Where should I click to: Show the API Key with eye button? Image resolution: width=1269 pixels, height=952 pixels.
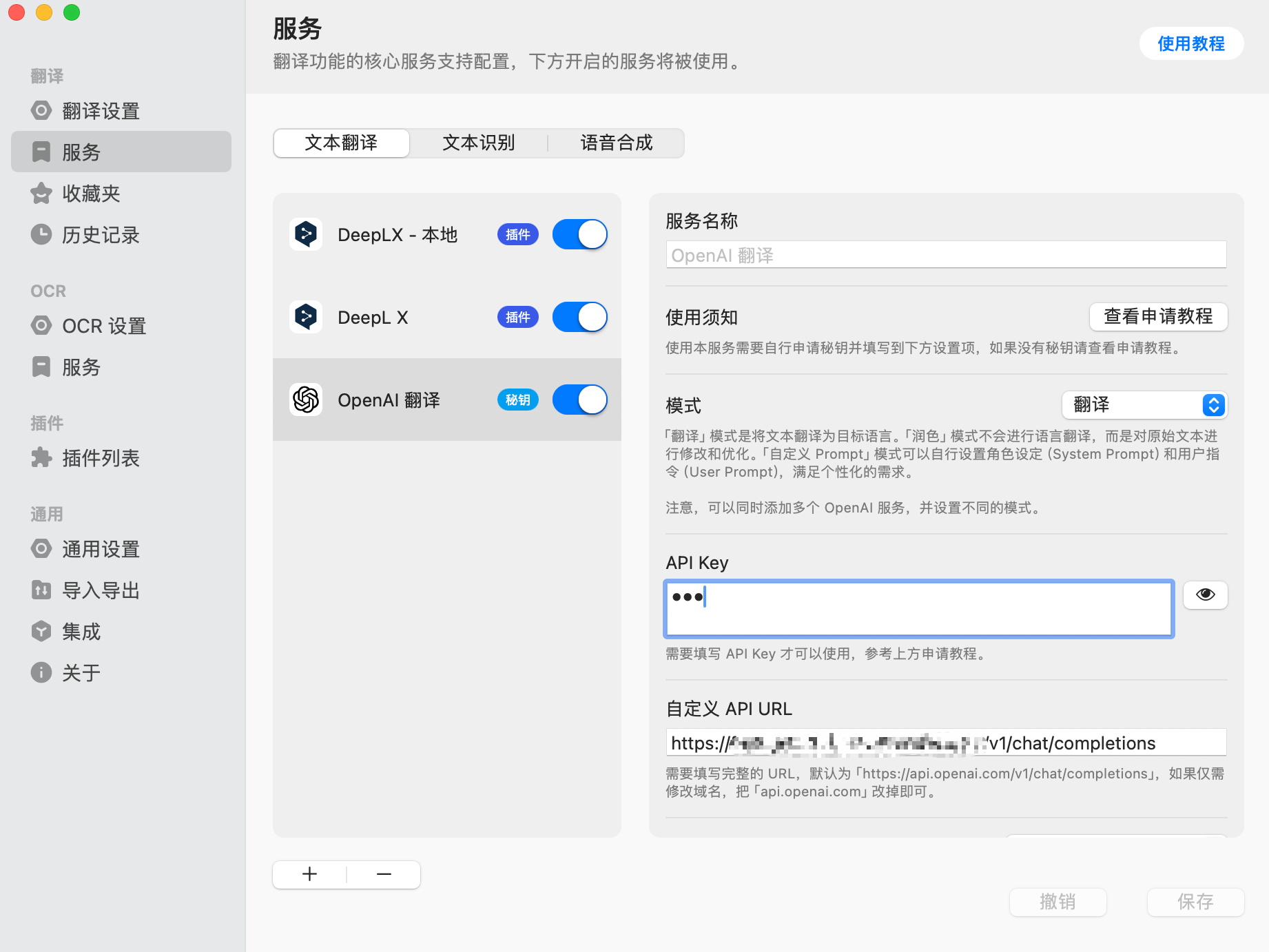pos(1206,594)
